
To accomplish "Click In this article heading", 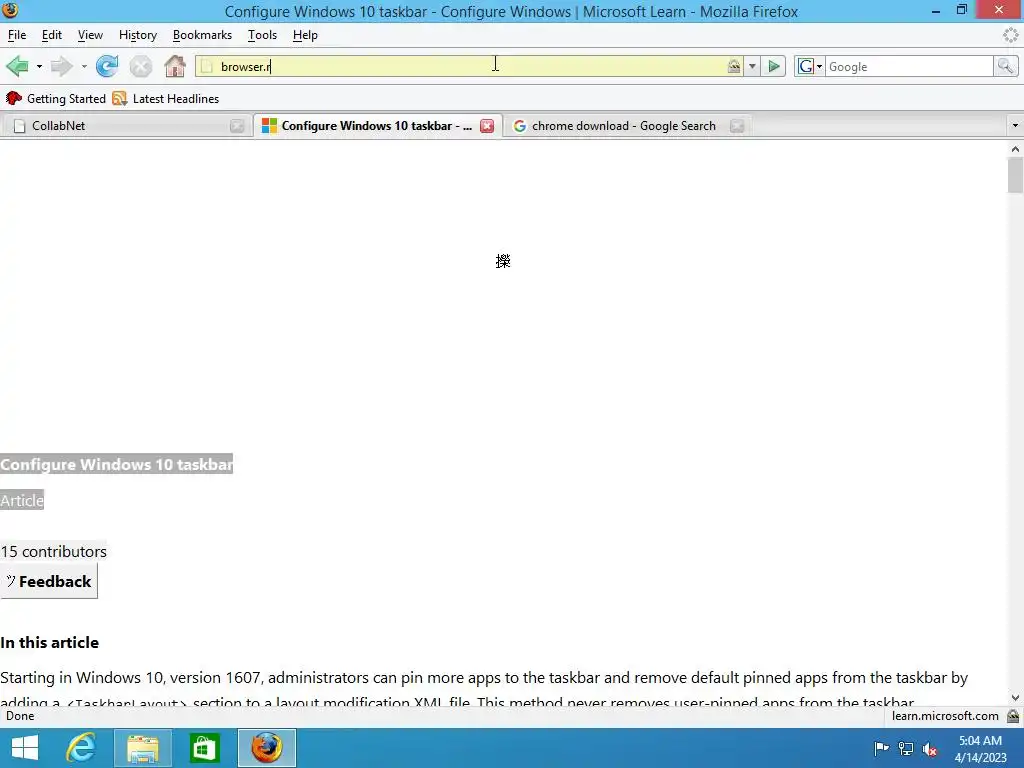I will pos(50,643).
